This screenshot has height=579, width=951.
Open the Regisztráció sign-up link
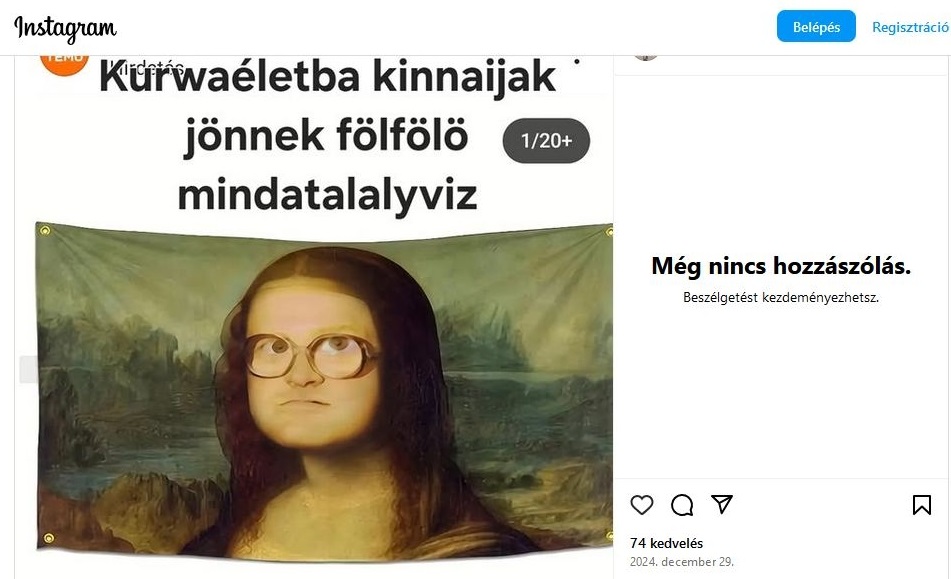point(910,27)
